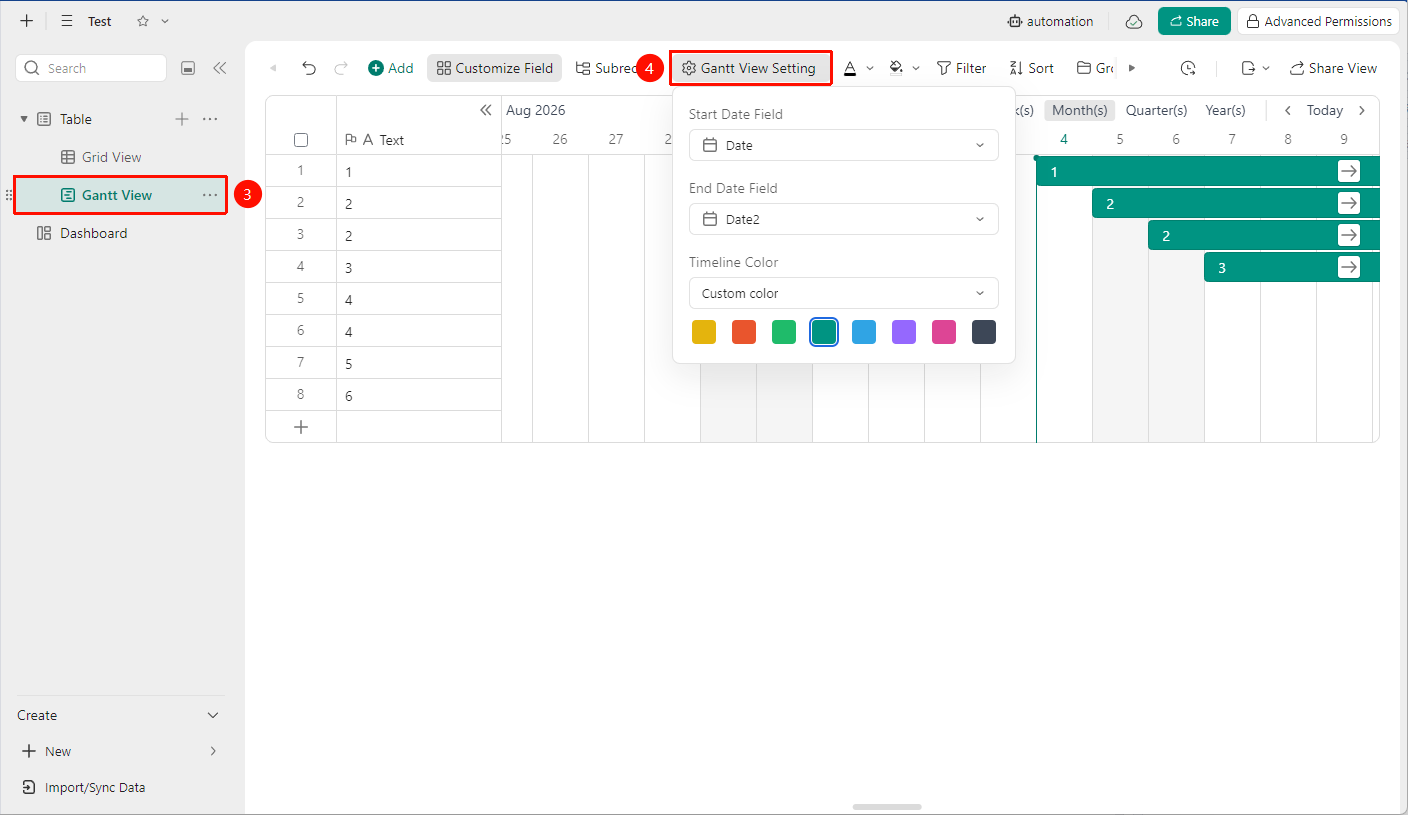
Task: Select the Year(s) timescale
Action: (x=1225, y=110)
